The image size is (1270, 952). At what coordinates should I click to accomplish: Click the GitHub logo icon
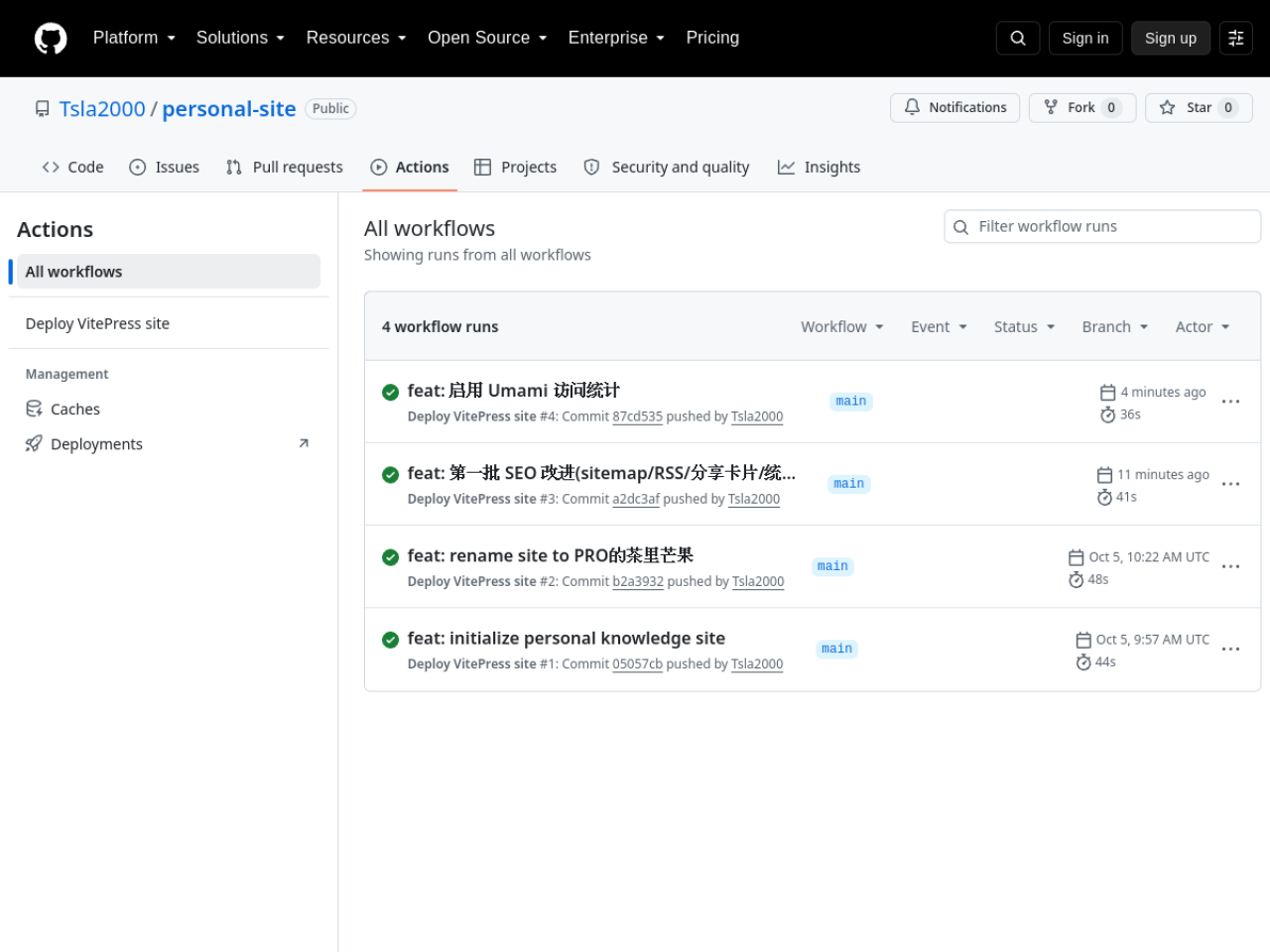pyautogui.click(x=51, y=39)
